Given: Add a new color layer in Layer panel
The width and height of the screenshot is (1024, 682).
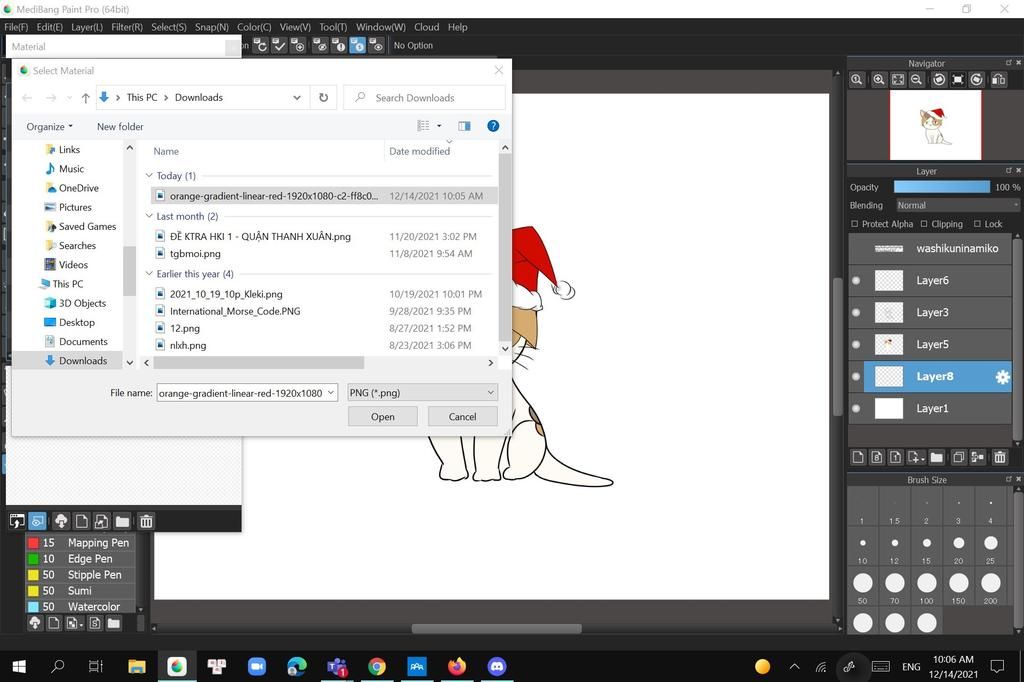Looking at the screenshot, I should 858,457.
